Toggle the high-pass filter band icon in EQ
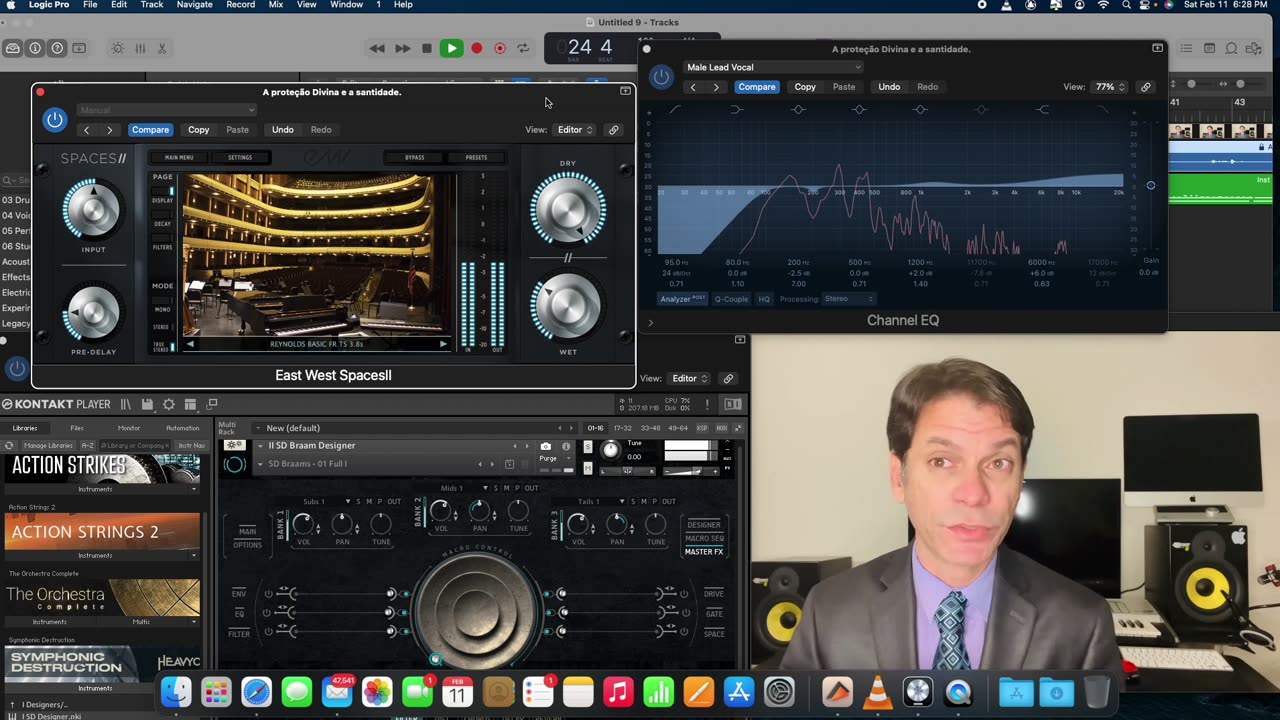 676,109
